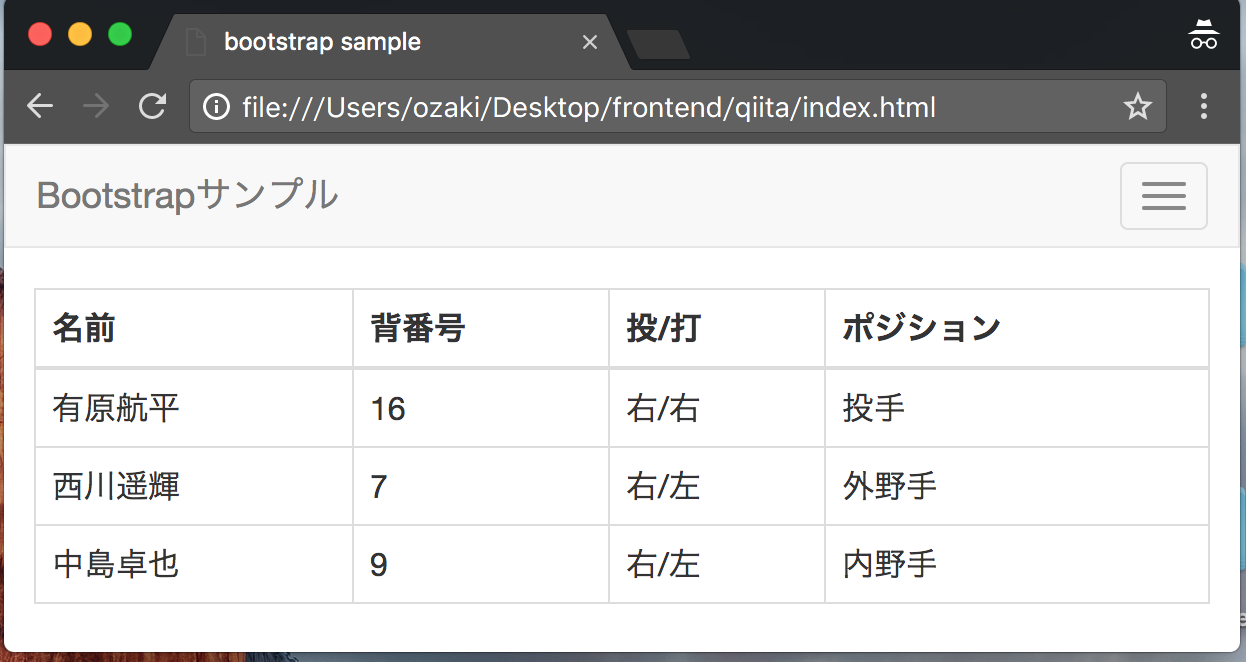Screen dimensions: 1246x662
Task: Click the yellow minimize traffic light
Action: tap(80, 33)
